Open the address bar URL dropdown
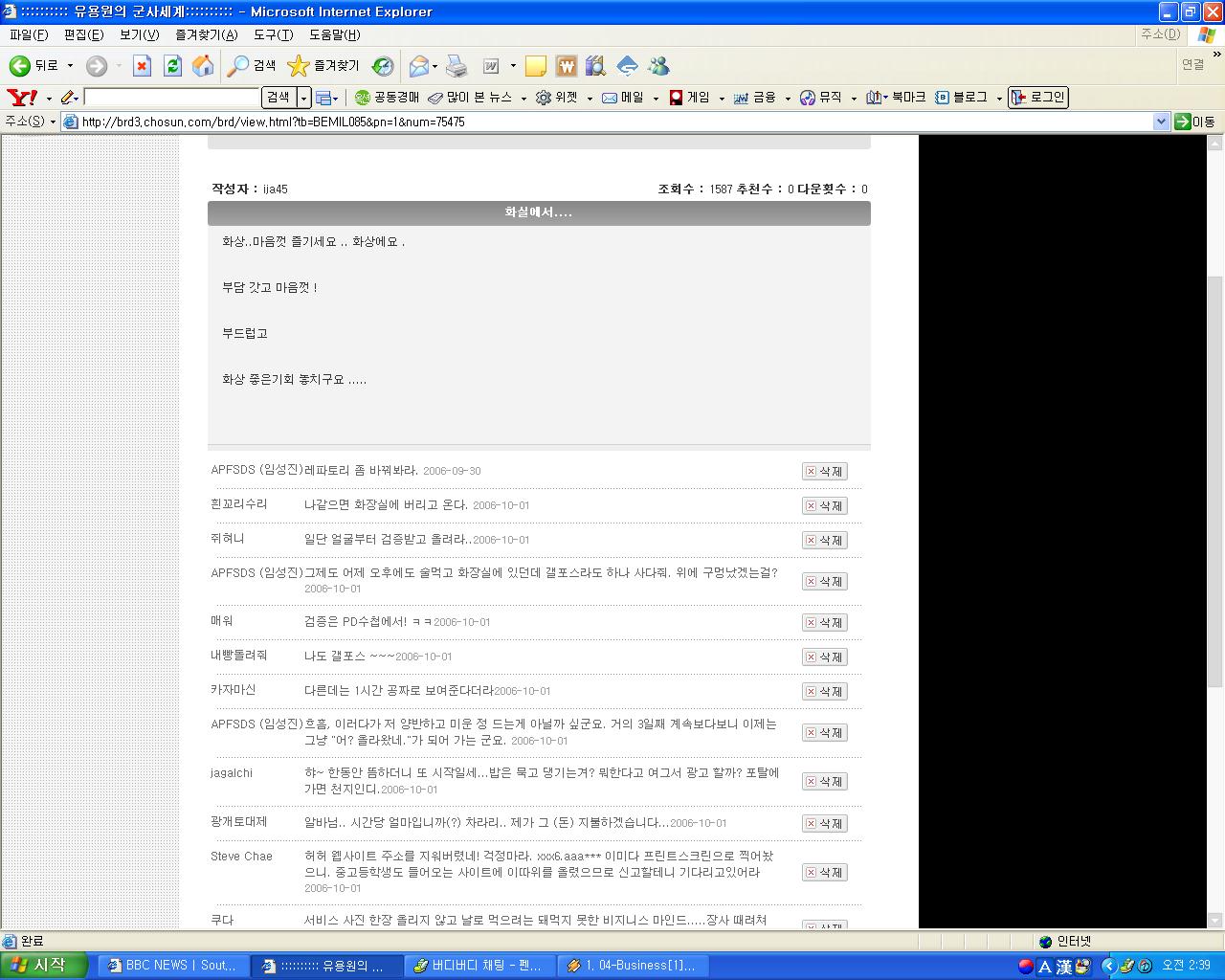This screenshot has width=1225, height=980. tap(1161, 122)
